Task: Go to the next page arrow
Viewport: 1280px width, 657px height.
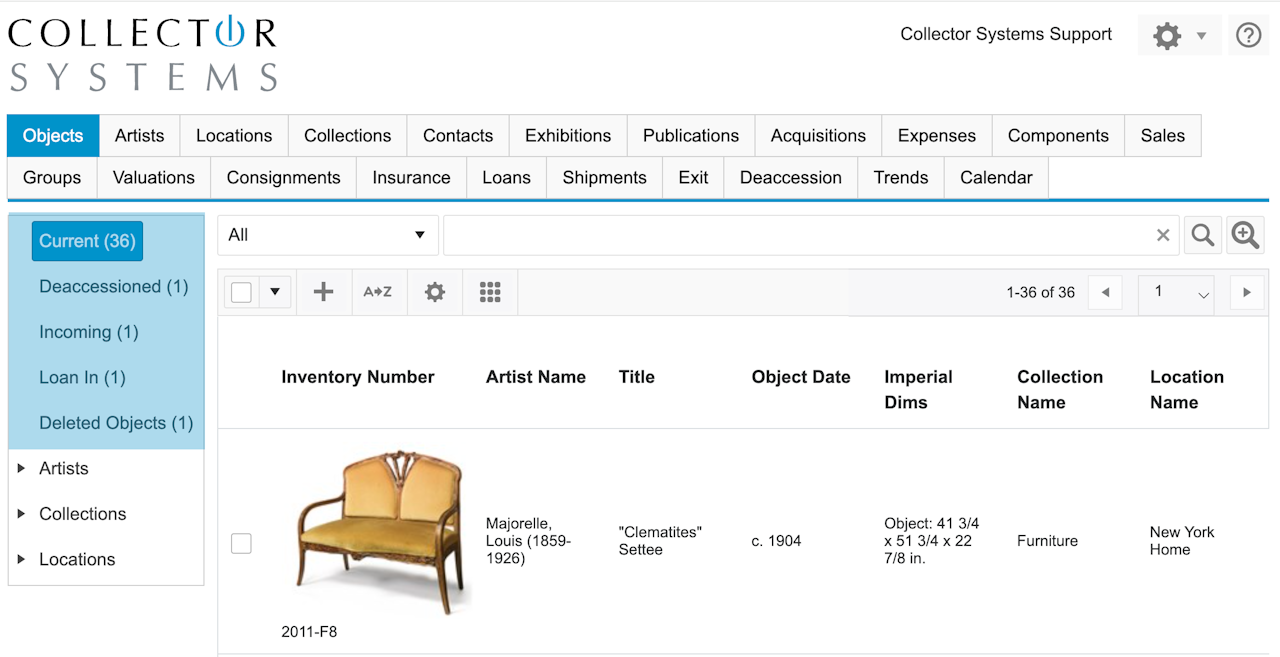Action: point(1246,292)
